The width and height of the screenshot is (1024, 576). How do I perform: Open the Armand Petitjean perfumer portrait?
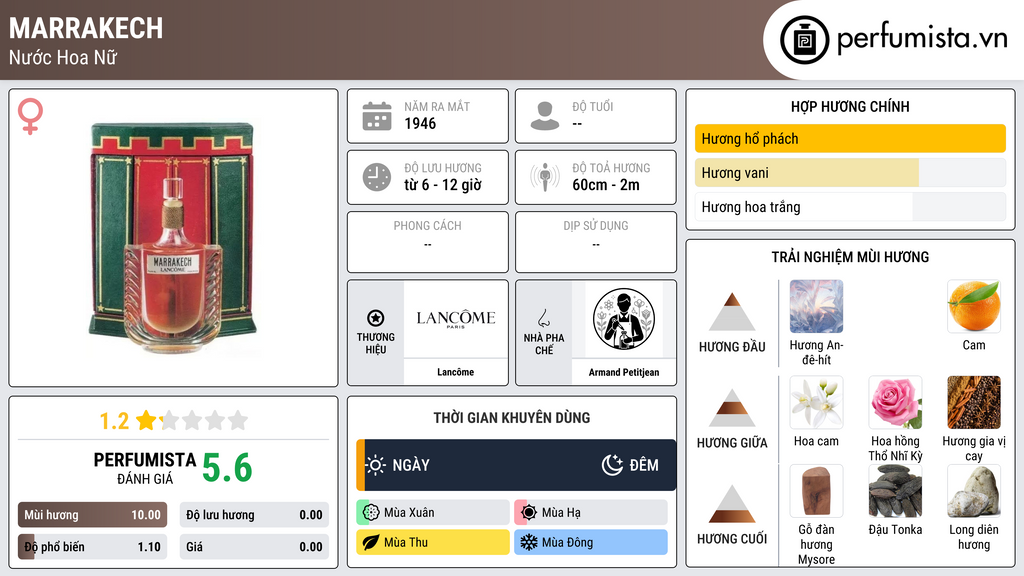coord(624,319)
